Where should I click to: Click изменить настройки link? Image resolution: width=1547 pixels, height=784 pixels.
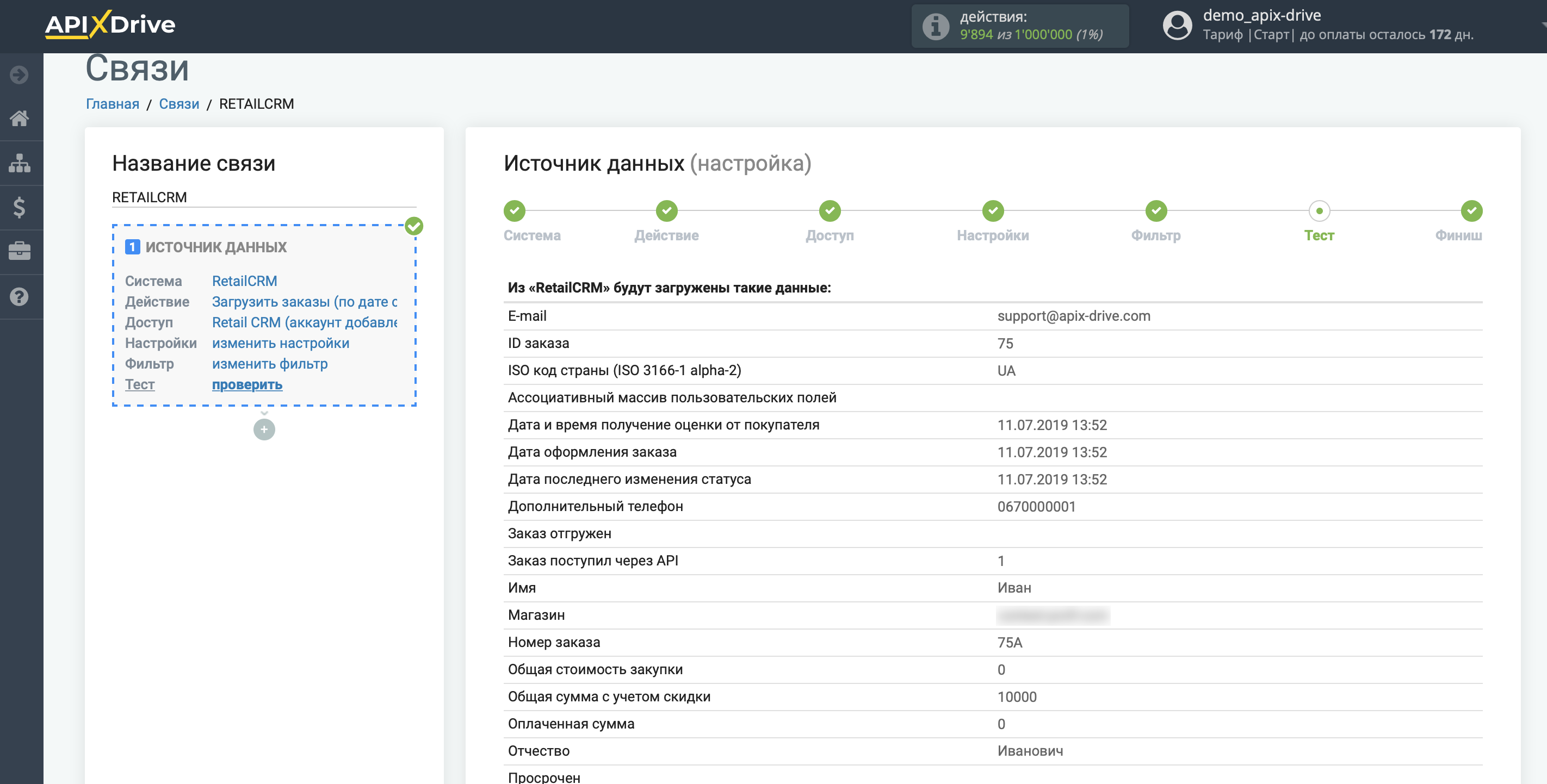coord(281,344)
